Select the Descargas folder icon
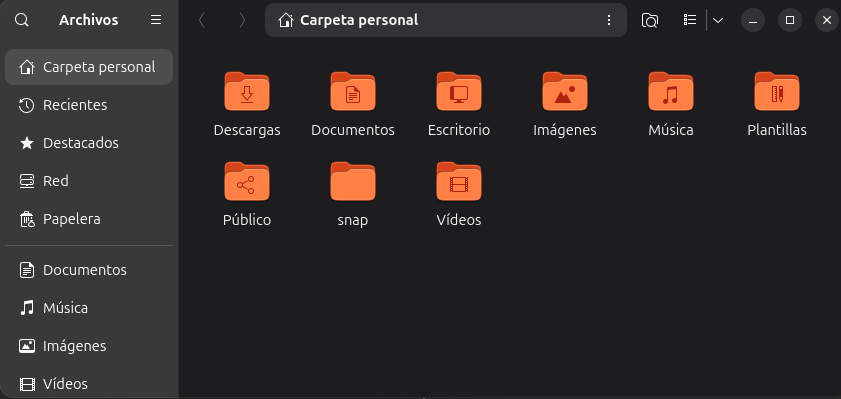Viewport: 841px width, 399px height. click(x=247, y=92)
